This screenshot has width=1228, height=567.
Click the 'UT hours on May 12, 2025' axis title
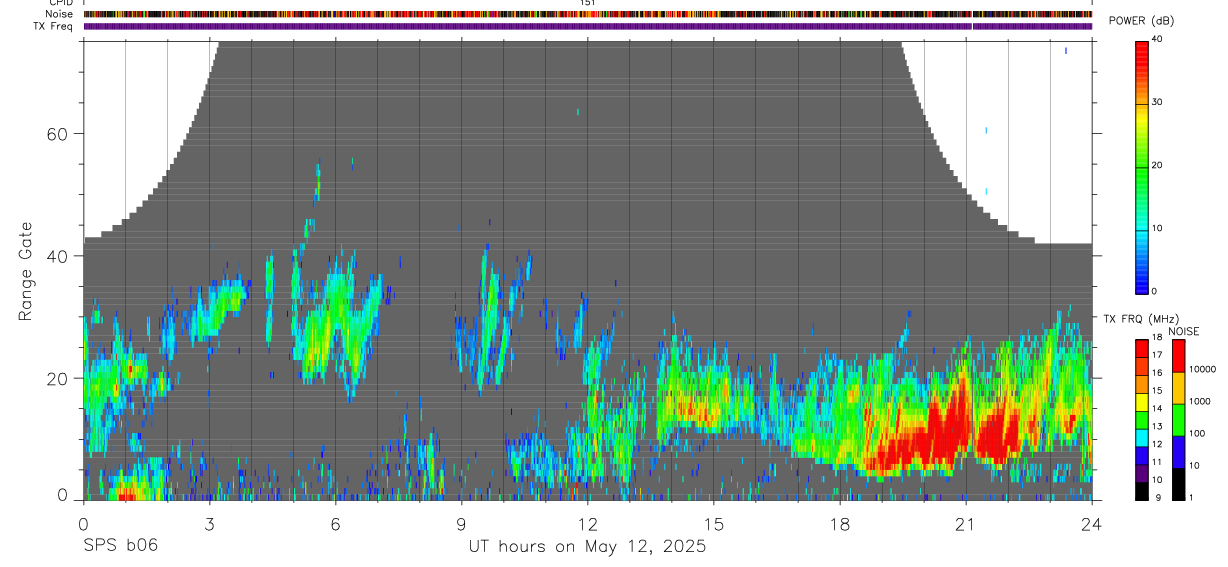tap(588, 547)
